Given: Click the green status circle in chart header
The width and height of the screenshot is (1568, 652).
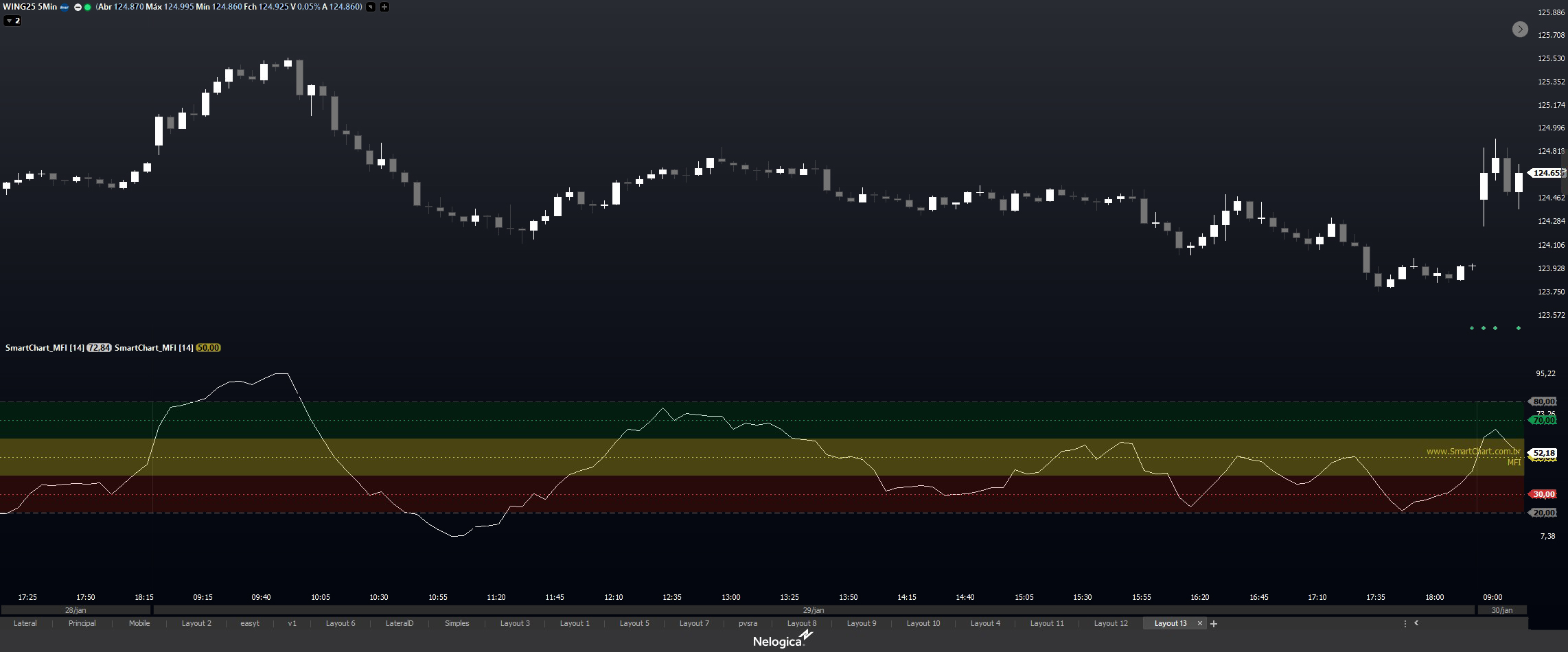Looking at the screenshot, I should click(88, 7).
